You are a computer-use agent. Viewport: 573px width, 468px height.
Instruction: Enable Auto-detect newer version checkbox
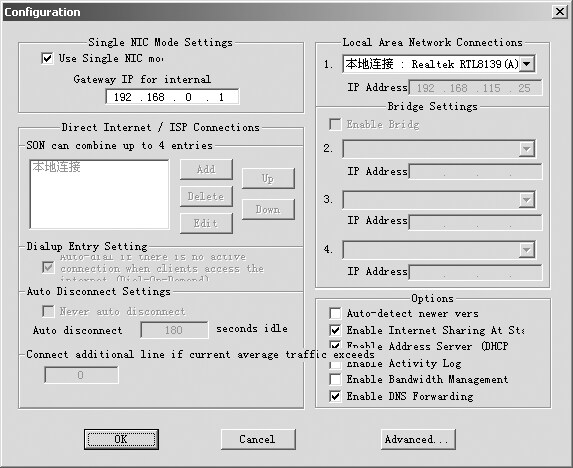pyautogui.click(x=335, y=313)
